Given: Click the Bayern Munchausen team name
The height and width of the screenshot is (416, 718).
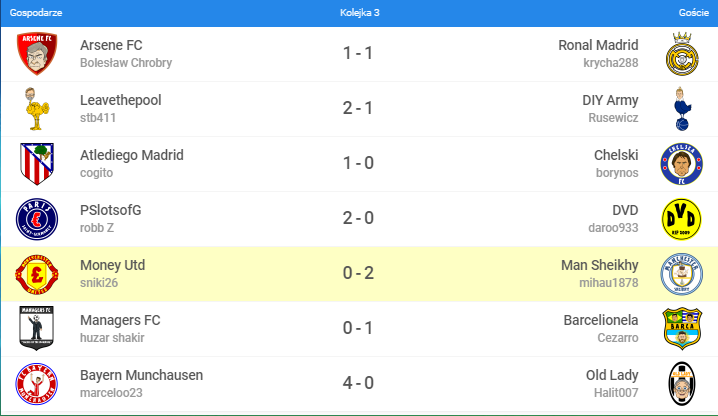Looking at the screenshot, I should click(141, 375).
